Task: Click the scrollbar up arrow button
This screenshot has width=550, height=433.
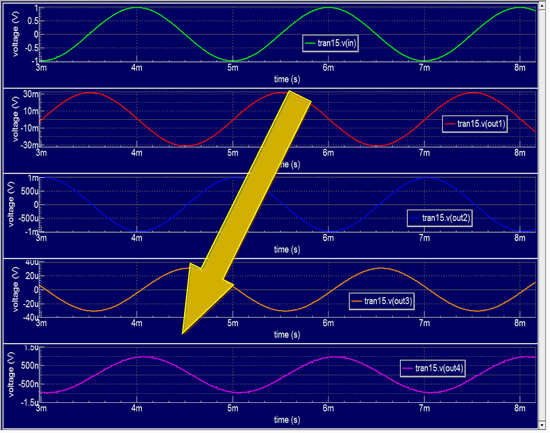Action: click(543, 6)
